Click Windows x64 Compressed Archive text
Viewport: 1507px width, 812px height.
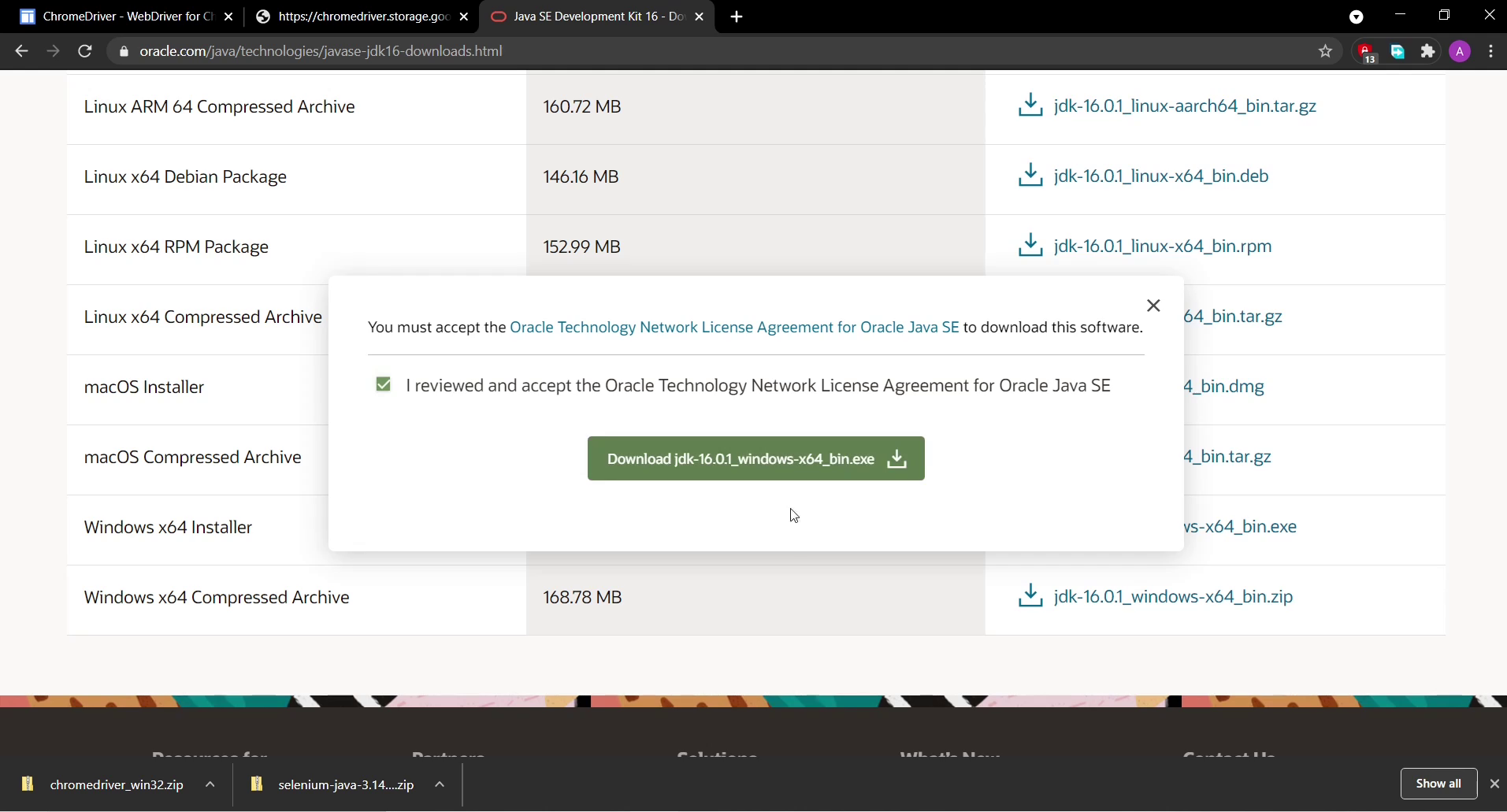point(217,597)
